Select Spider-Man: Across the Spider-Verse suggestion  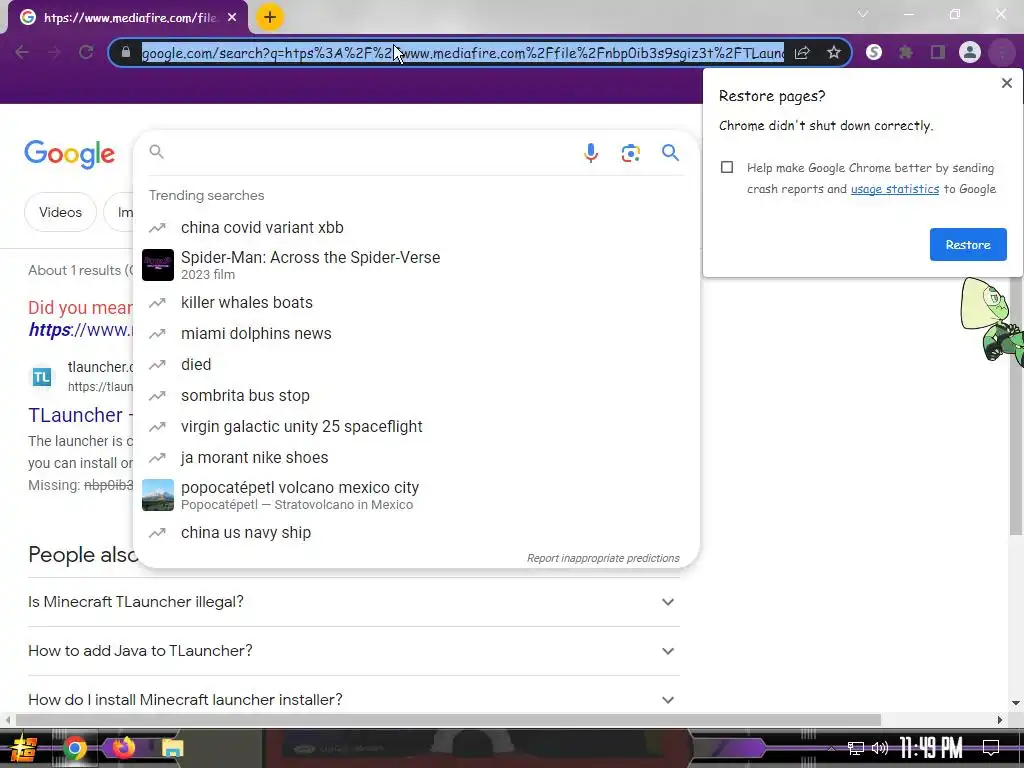pos(416,265)
